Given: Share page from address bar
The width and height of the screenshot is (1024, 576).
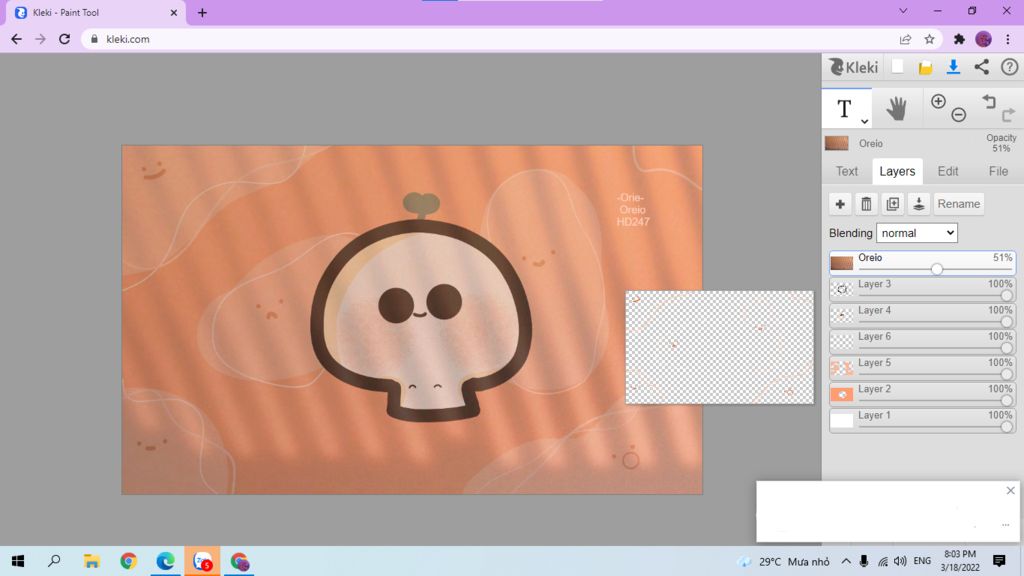Looking at the screenshot, I should [x=905, y=39].
